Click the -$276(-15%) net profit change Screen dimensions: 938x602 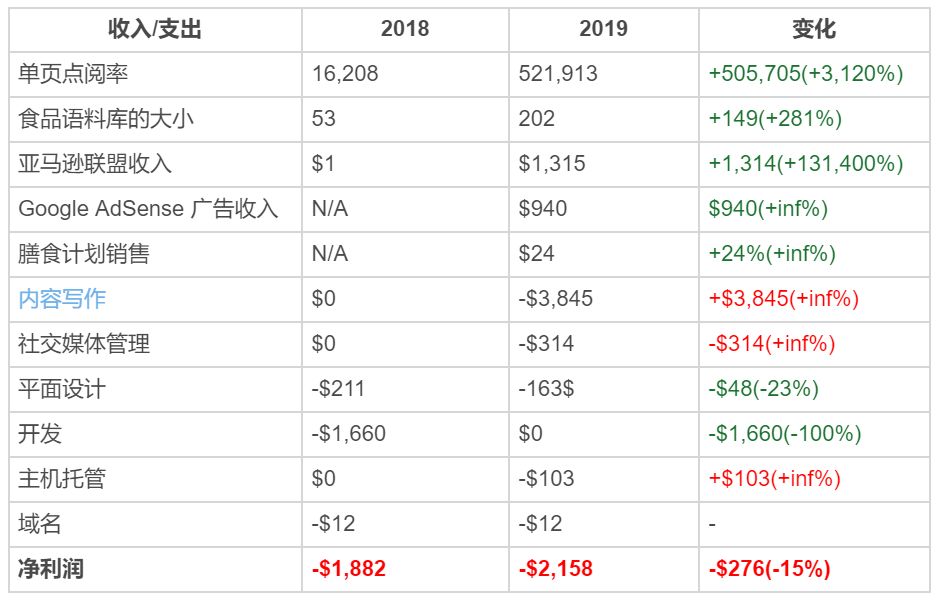[769, 569]
